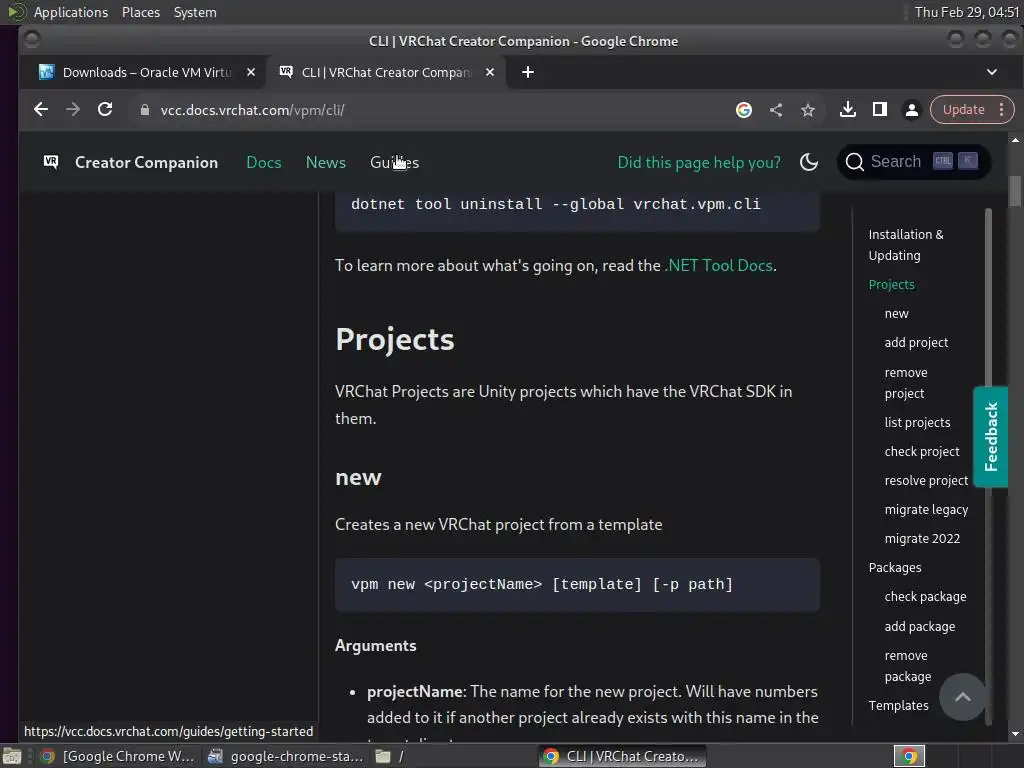Open the Guides navigation item

click(394, 163)
